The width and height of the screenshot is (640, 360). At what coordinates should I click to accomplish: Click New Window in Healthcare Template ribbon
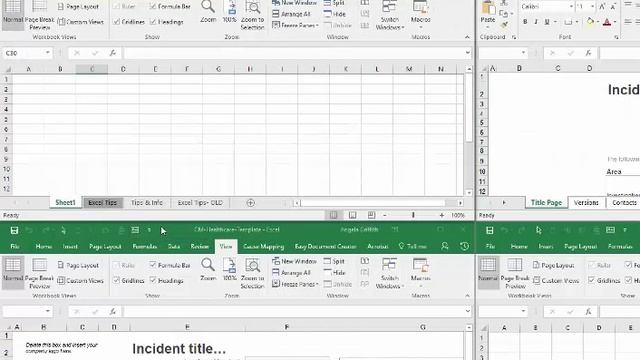click(x=294, y=261)
